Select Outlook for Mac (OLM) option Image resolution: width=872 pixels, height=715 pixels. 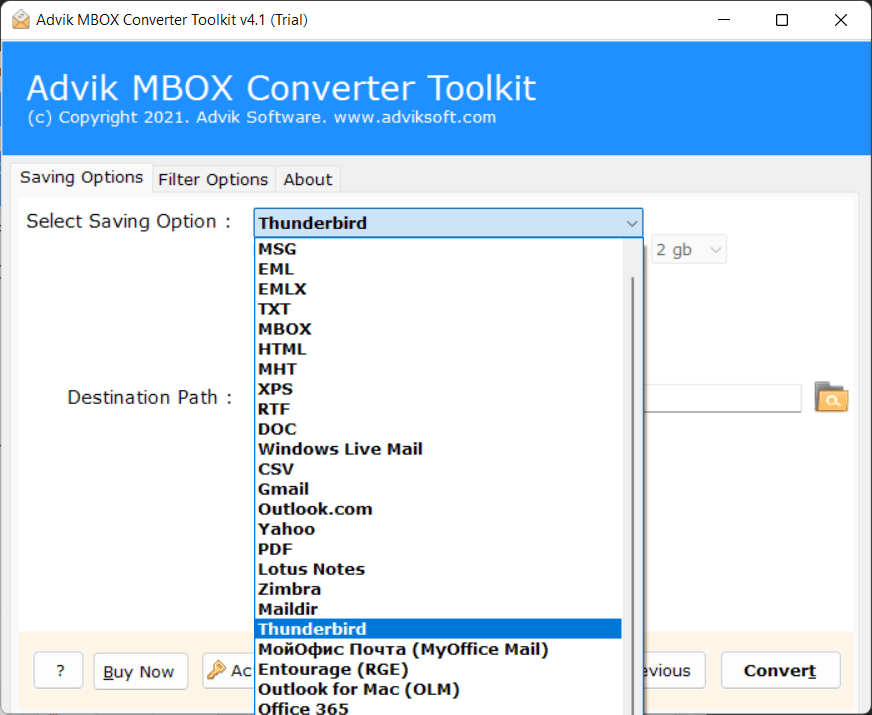point(438,689)
